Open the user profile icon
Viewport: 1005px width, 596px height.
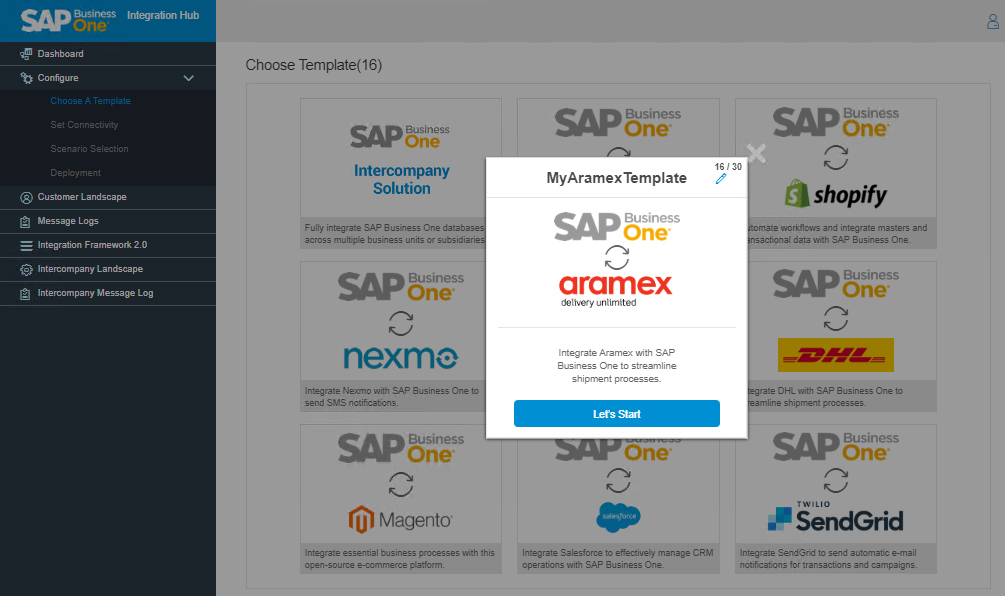pos(993,22)
